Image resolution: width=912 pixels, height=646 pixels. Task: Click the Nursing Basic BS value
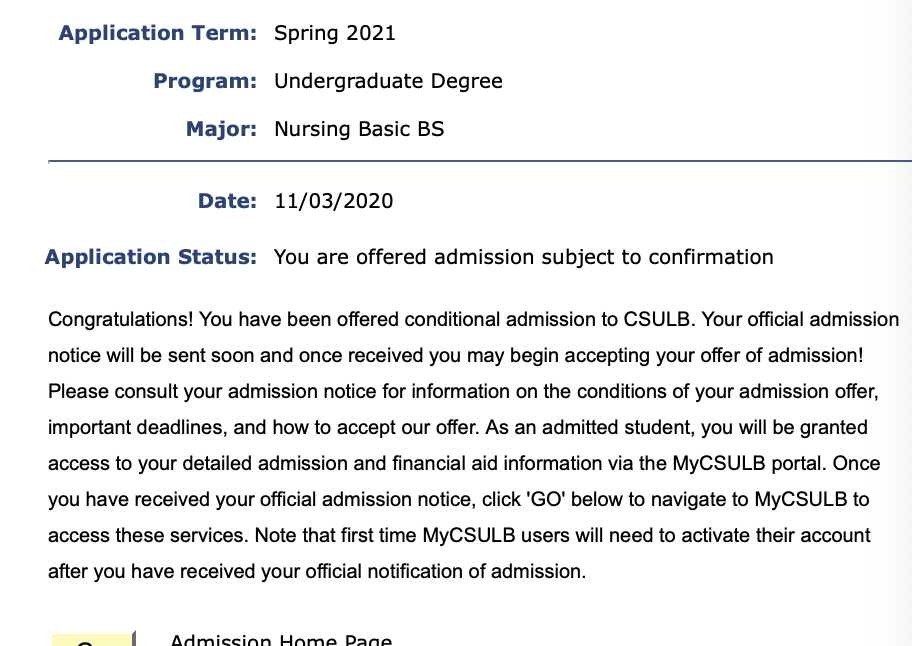[359, 129]
